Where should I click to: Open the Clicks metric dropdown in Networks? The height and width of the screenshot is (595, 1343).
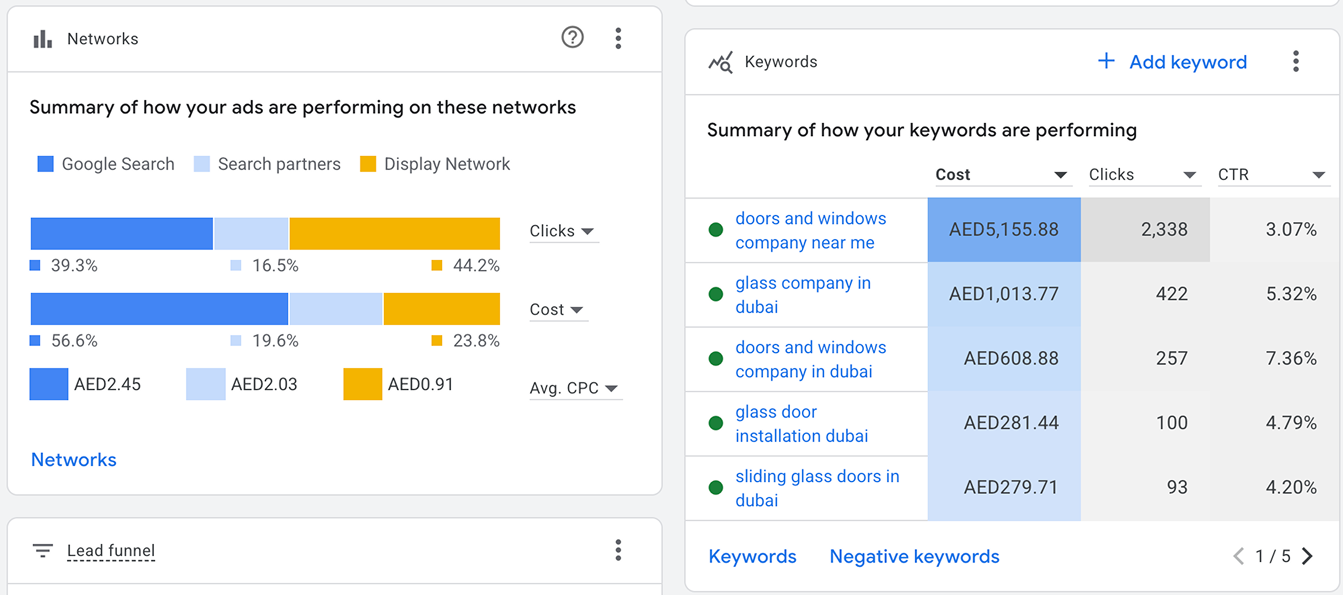click(x=563, y=231)
